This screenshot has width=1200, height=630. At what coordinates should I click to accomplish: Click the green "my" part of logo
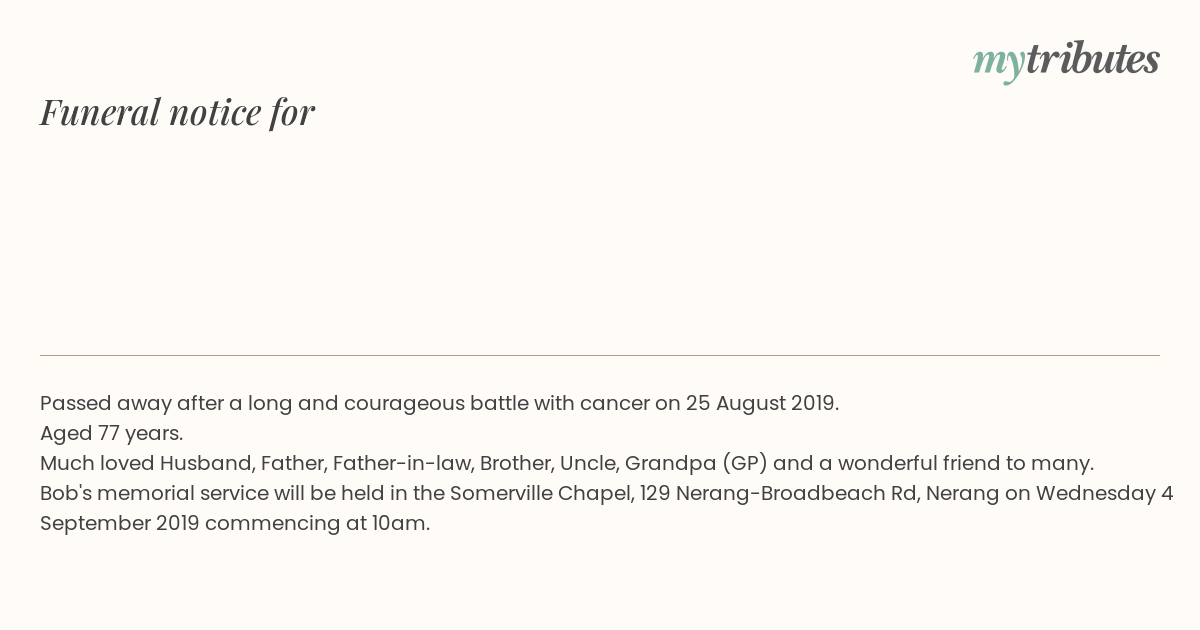tap(998, 63)
